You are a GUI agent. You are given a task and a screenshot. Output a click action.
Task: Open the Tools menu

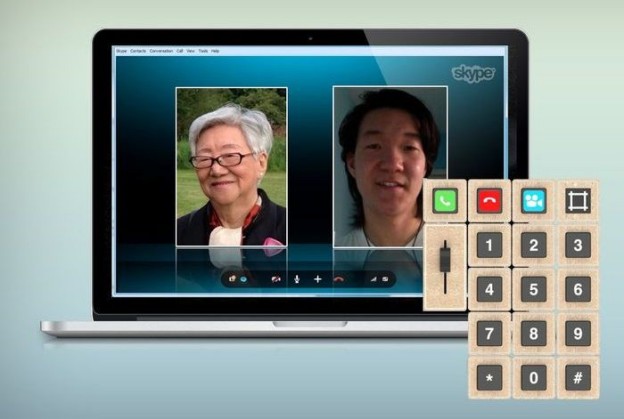(203, 50)
